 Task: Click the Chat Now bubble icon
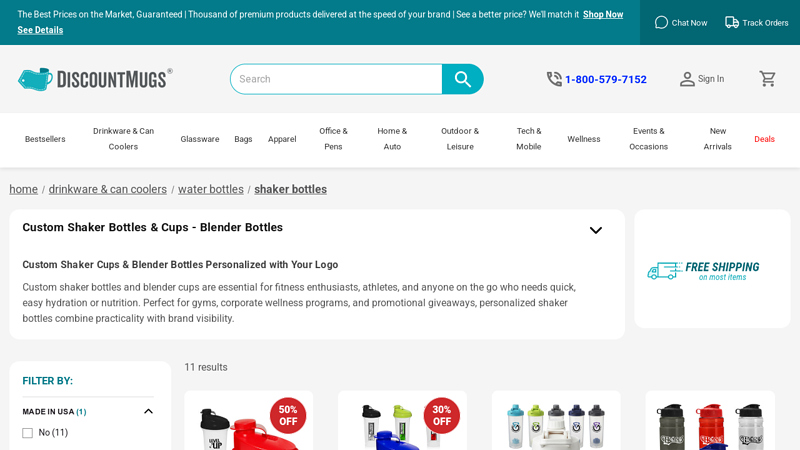click(x=661, y=22)
